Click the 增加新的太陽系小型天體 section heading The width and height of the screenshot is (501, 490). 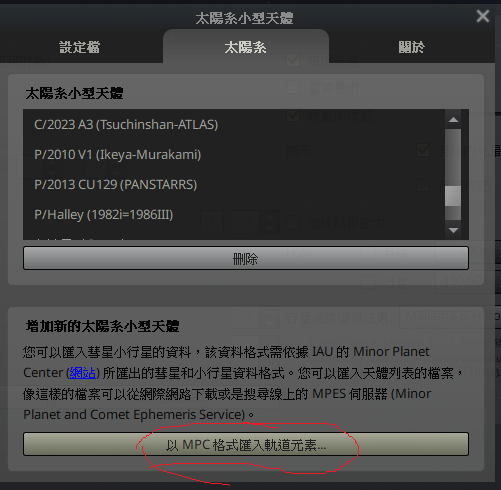click(103, 326)
